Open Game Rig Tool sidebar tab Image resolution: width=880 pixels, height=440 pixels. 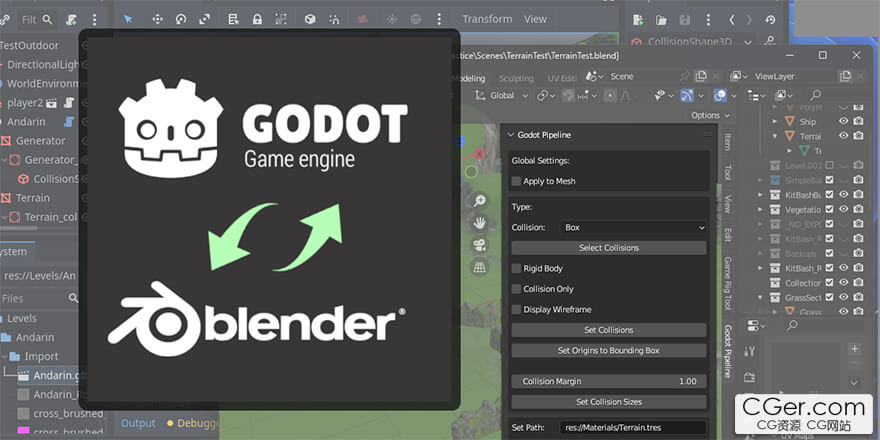pos(727,283)
